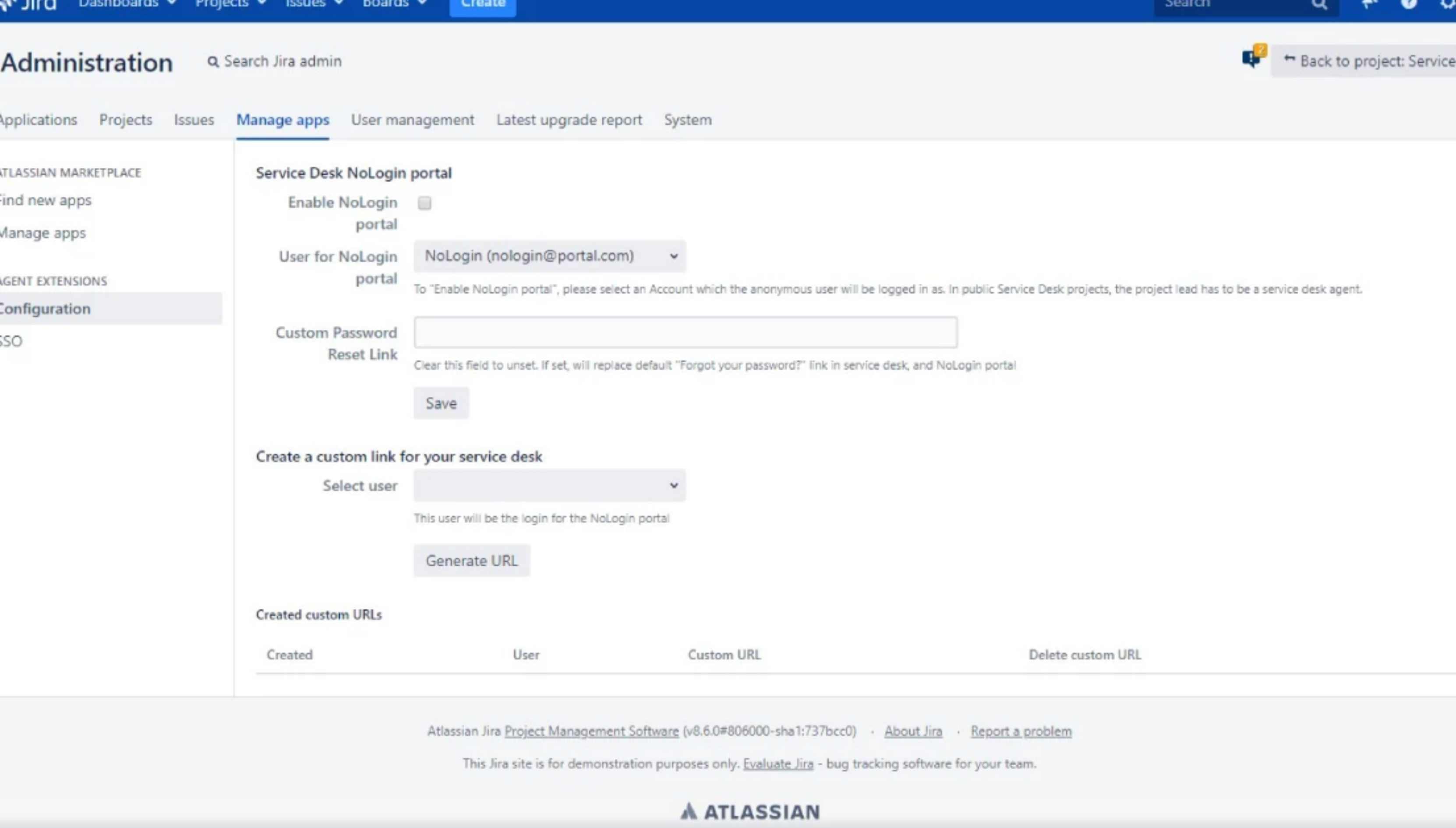This screenshot has width=1456, height=828.
Task: Open the feedback megaphone icon in header
Action: point(1369,4)
